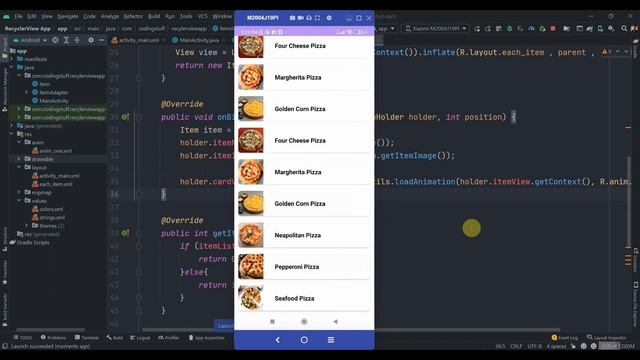The height and width of the screenshot is (360, 640).
Task: Open the File menu
Action: (x=19, y=16)
